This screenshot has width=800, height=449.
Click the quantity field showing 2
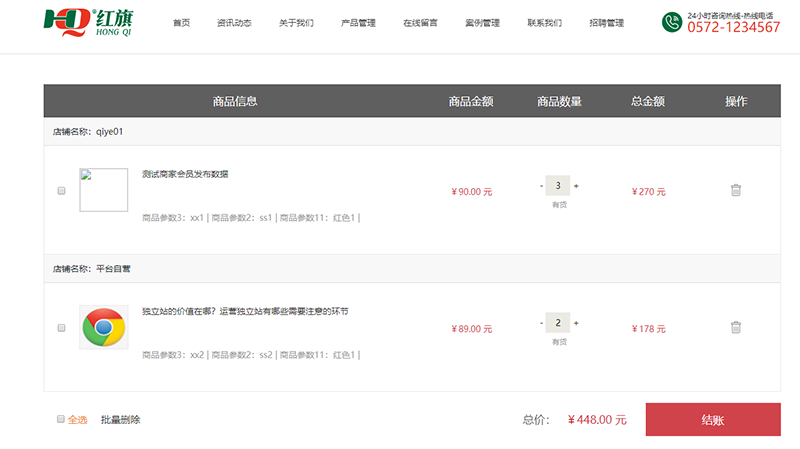tap(558, 323)
